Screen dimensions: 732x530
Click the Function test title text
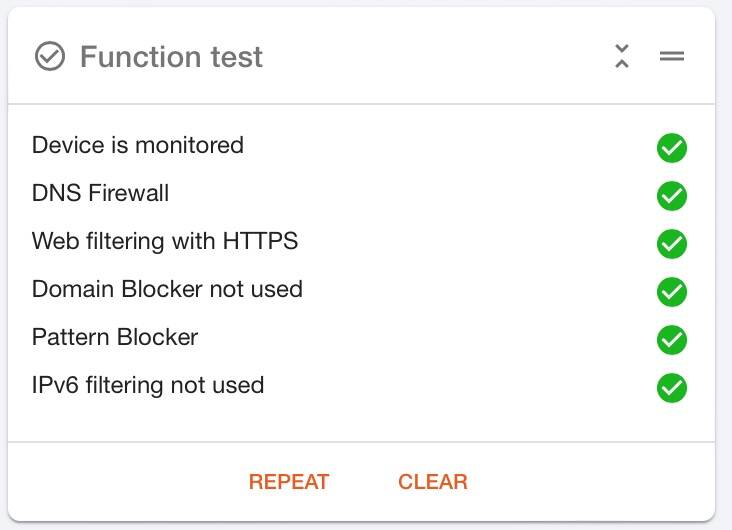171,57
